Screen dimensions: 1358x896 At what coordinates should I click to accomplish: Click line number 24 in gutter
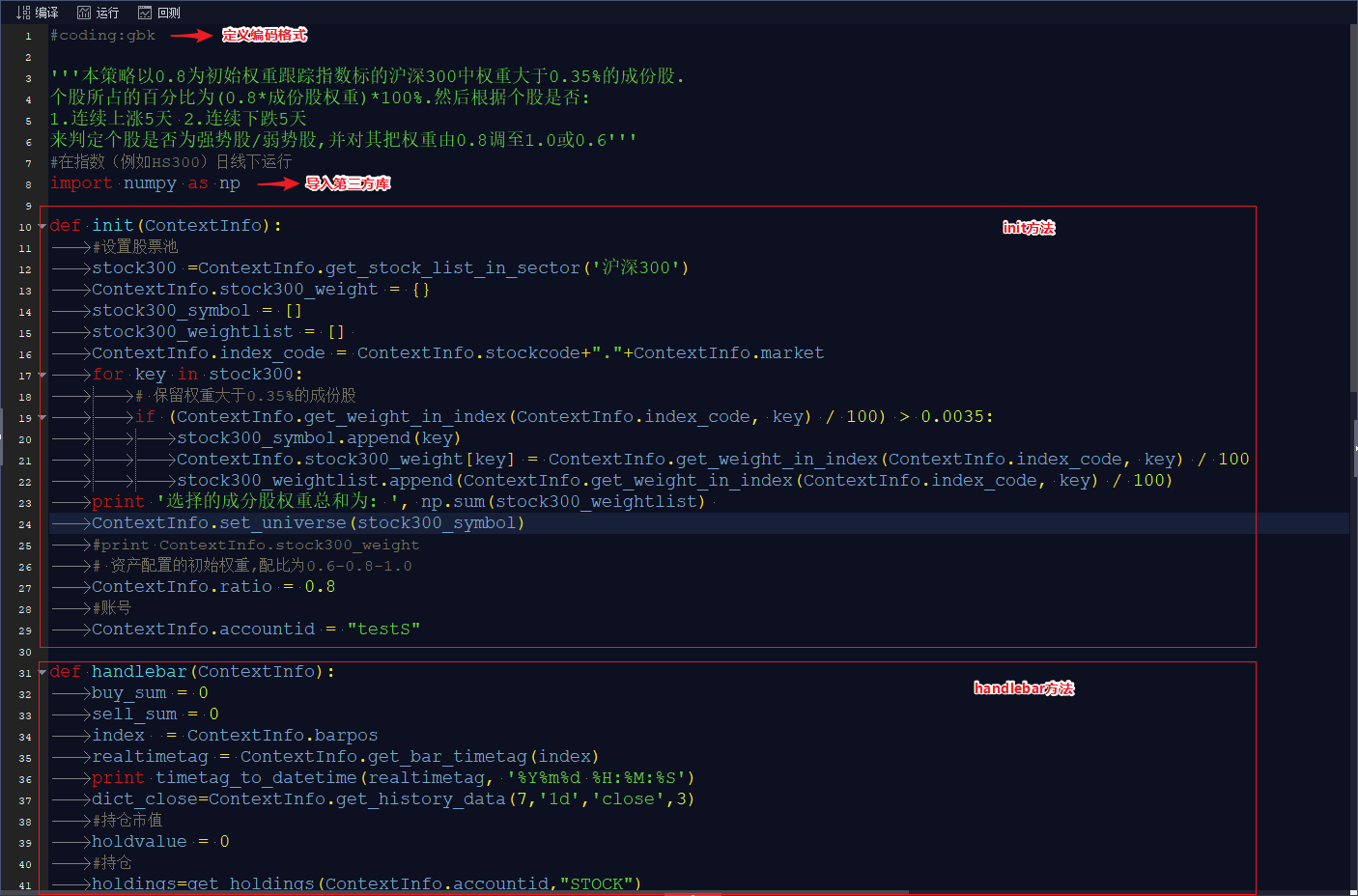click(x=25, y=524)
